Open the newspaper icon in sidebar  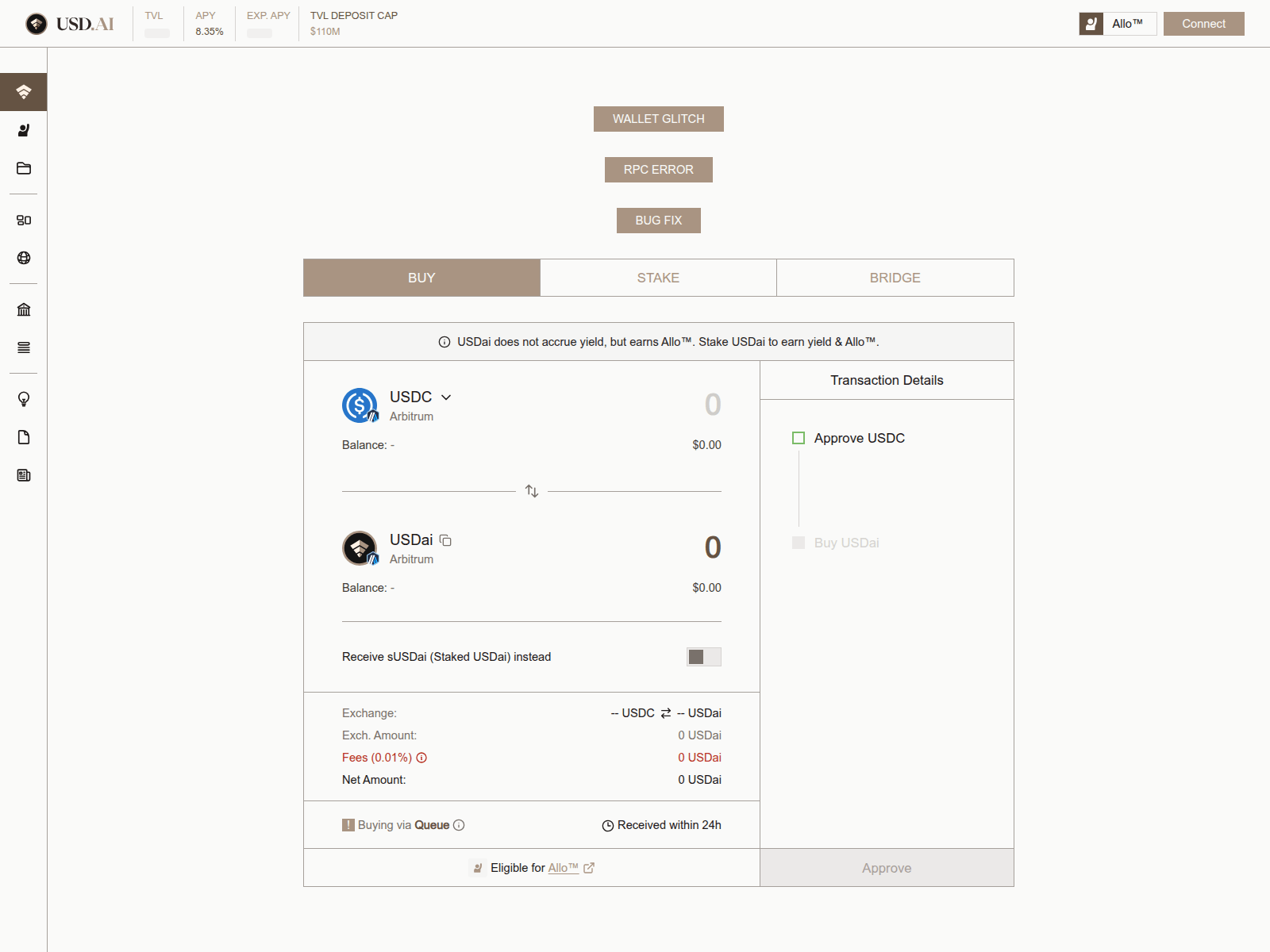pos(24,475)
